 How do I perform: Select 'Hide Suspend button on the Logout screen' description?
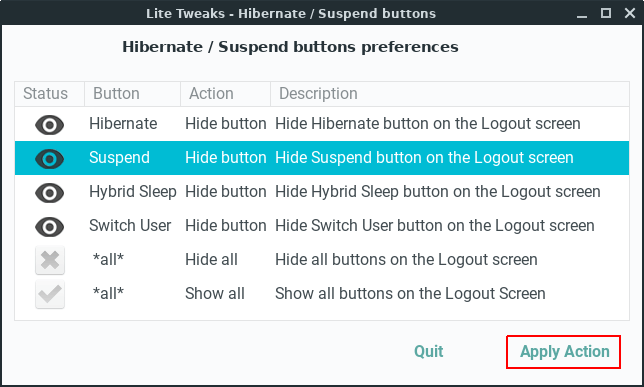pyautogui.click(x=424, y=158)
